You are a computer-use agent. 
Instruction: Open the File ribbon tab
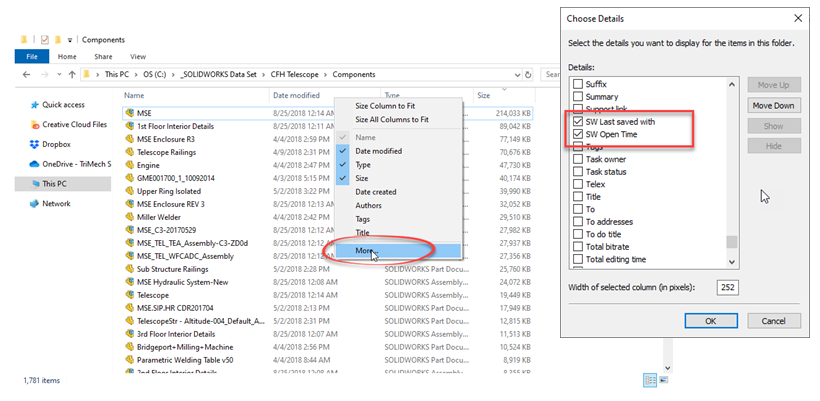[x=32, y=56]
